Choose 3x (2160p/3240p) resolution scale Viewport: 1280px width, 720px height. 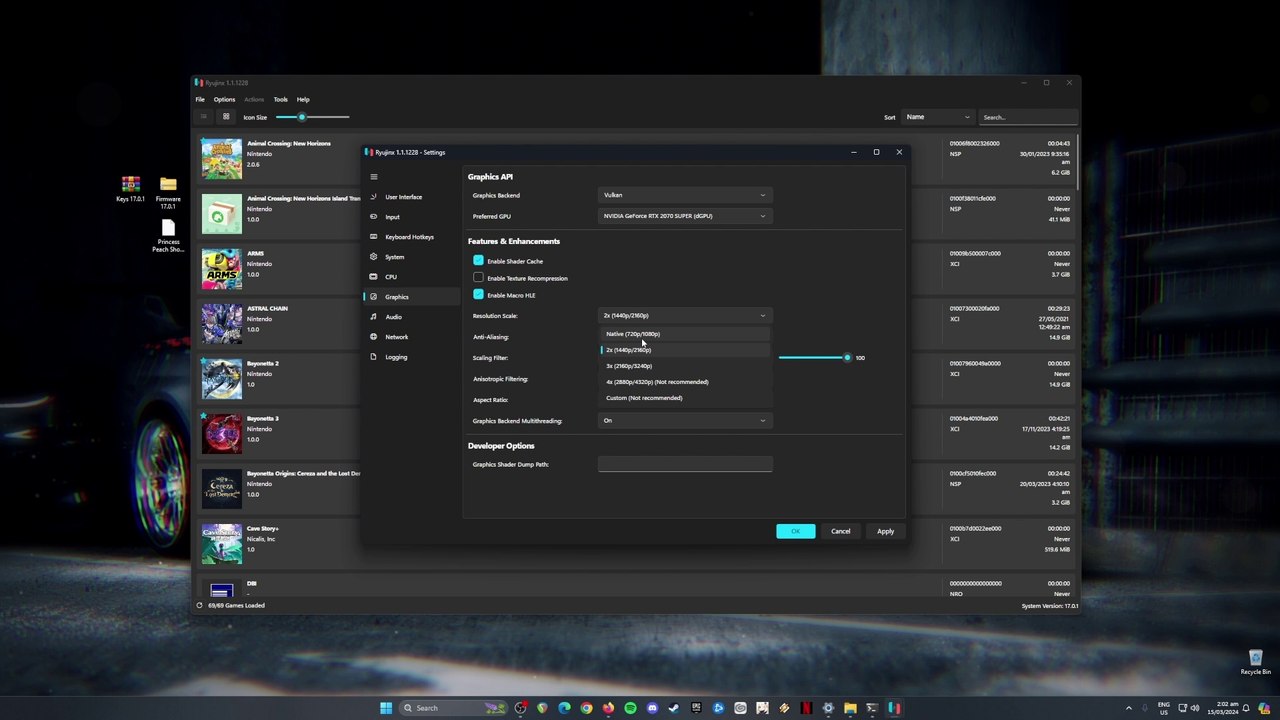pos(629,366)
